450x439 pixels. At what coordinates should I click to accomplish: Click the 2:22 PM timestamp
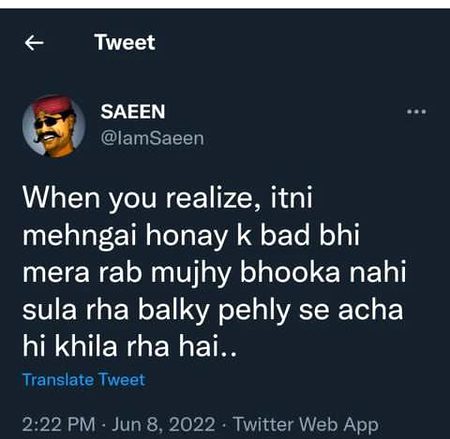pyautogui.click(x=59, y=425)
